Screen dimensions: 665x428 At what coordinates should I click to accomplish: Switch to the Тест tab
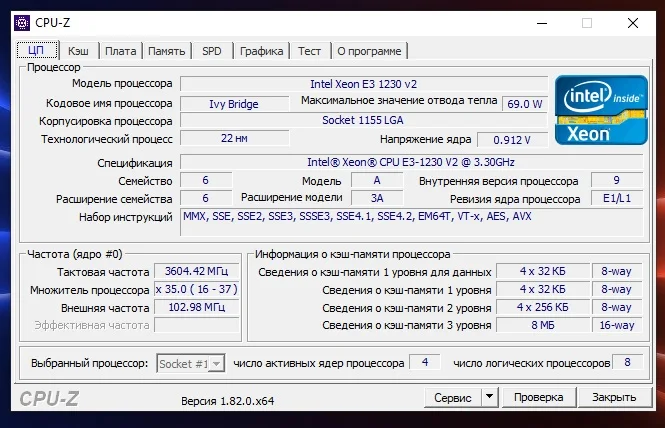coord(309,51)
